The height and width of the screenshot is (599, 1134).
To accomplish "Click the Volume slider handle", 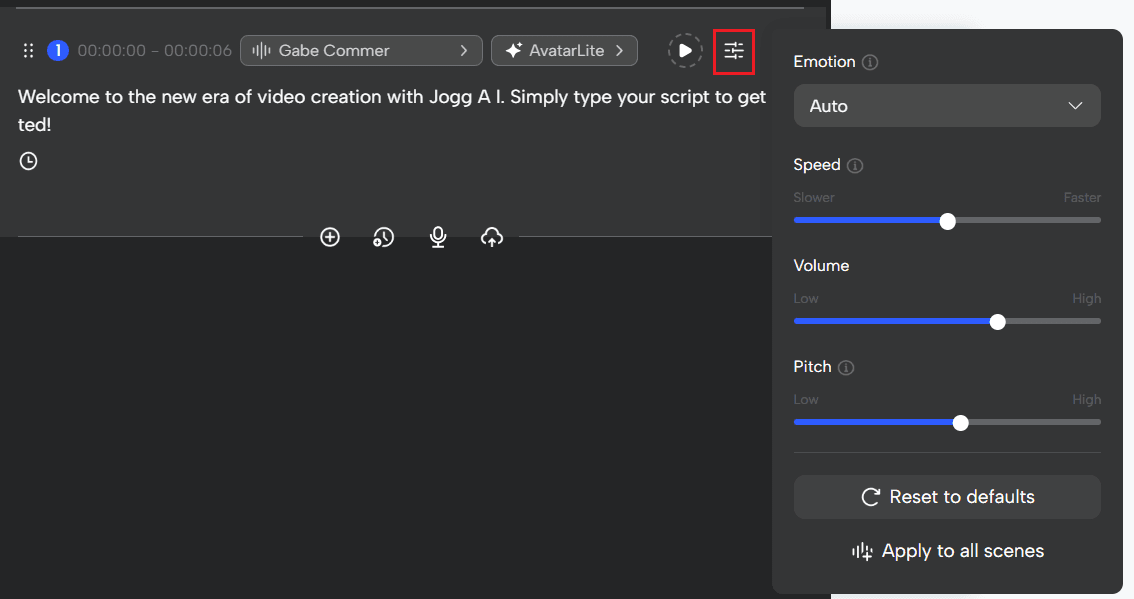I will pos(997,321).
